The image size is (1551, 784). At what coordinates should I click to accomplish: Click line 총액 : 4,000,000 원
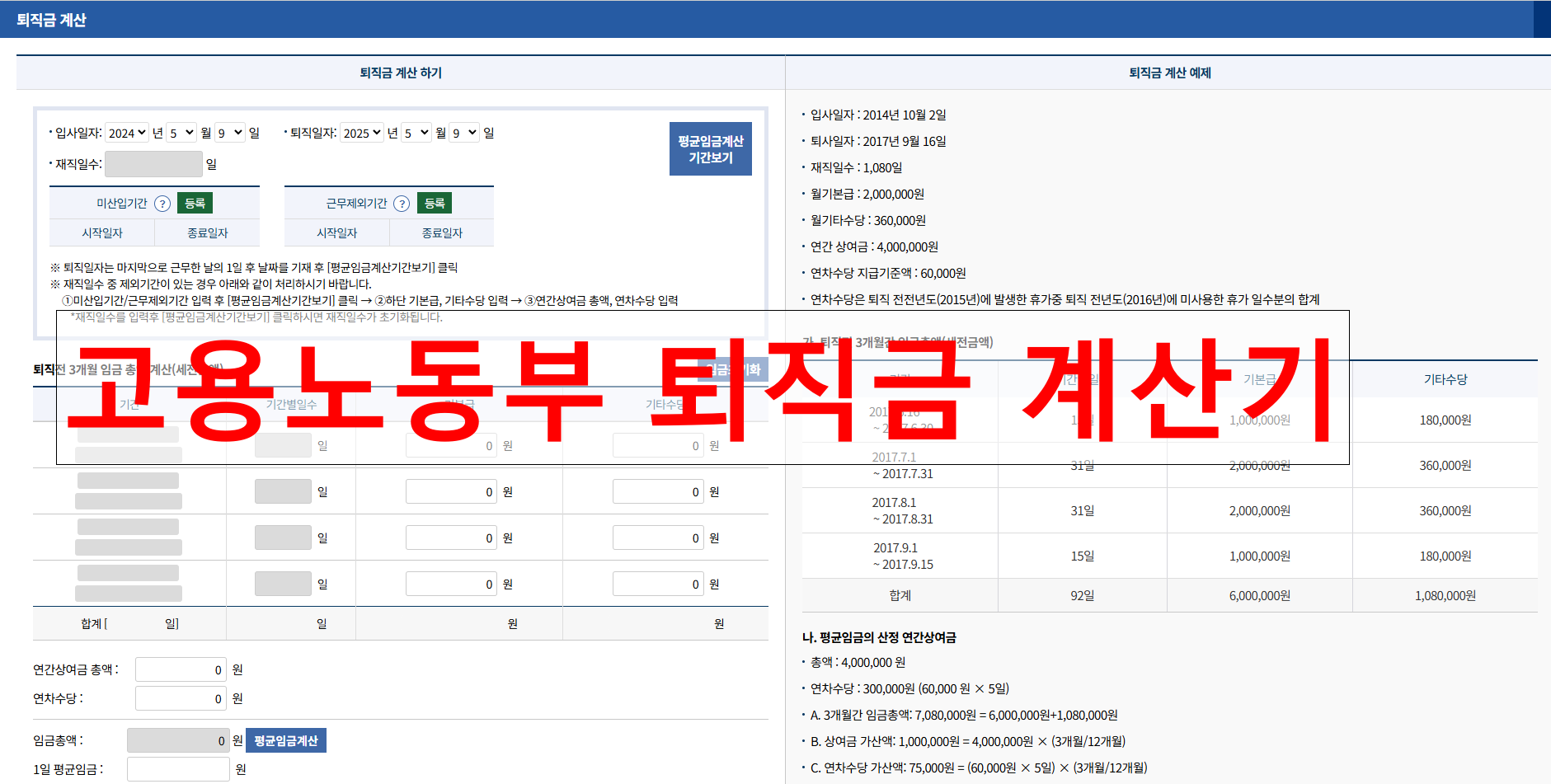(858, 662)
